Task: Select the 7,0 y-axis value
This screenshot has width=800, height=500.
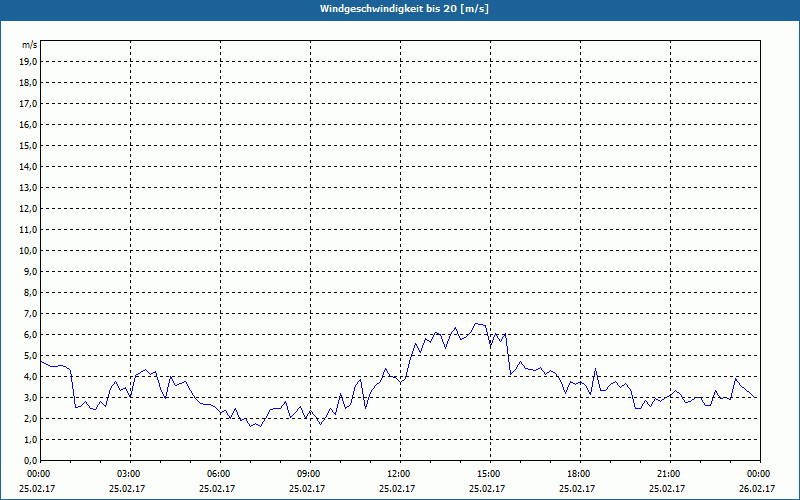Action: [30, 313]
